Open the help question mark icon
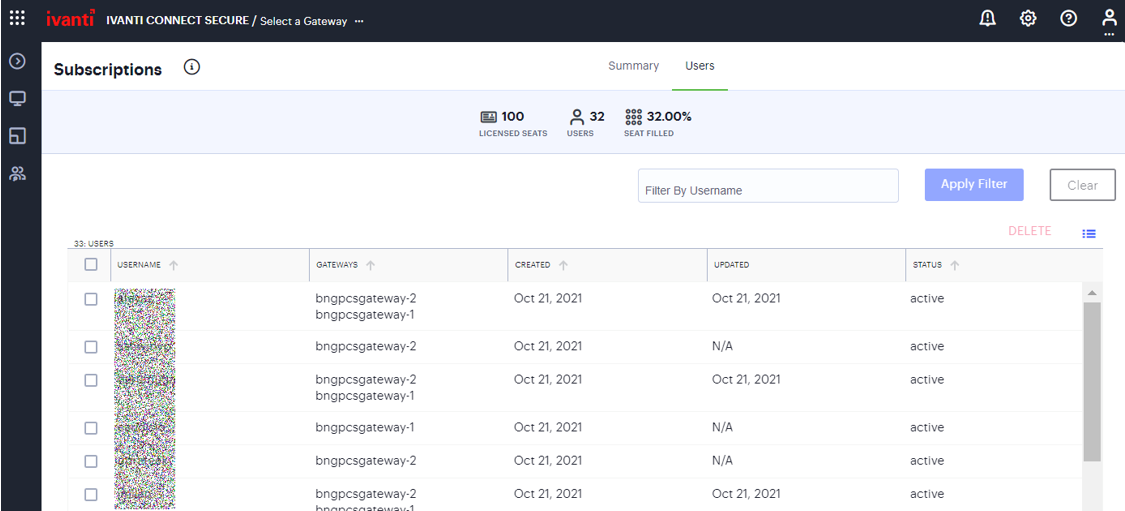 tap(1068, 18)
